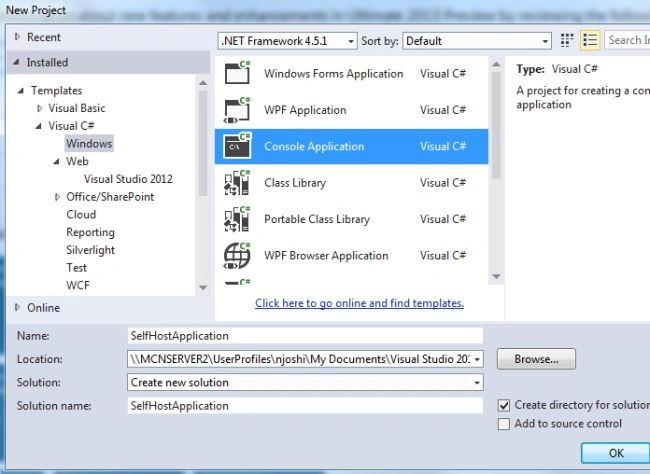Expand the Office/SharePoint tree node

coord(57,197)
